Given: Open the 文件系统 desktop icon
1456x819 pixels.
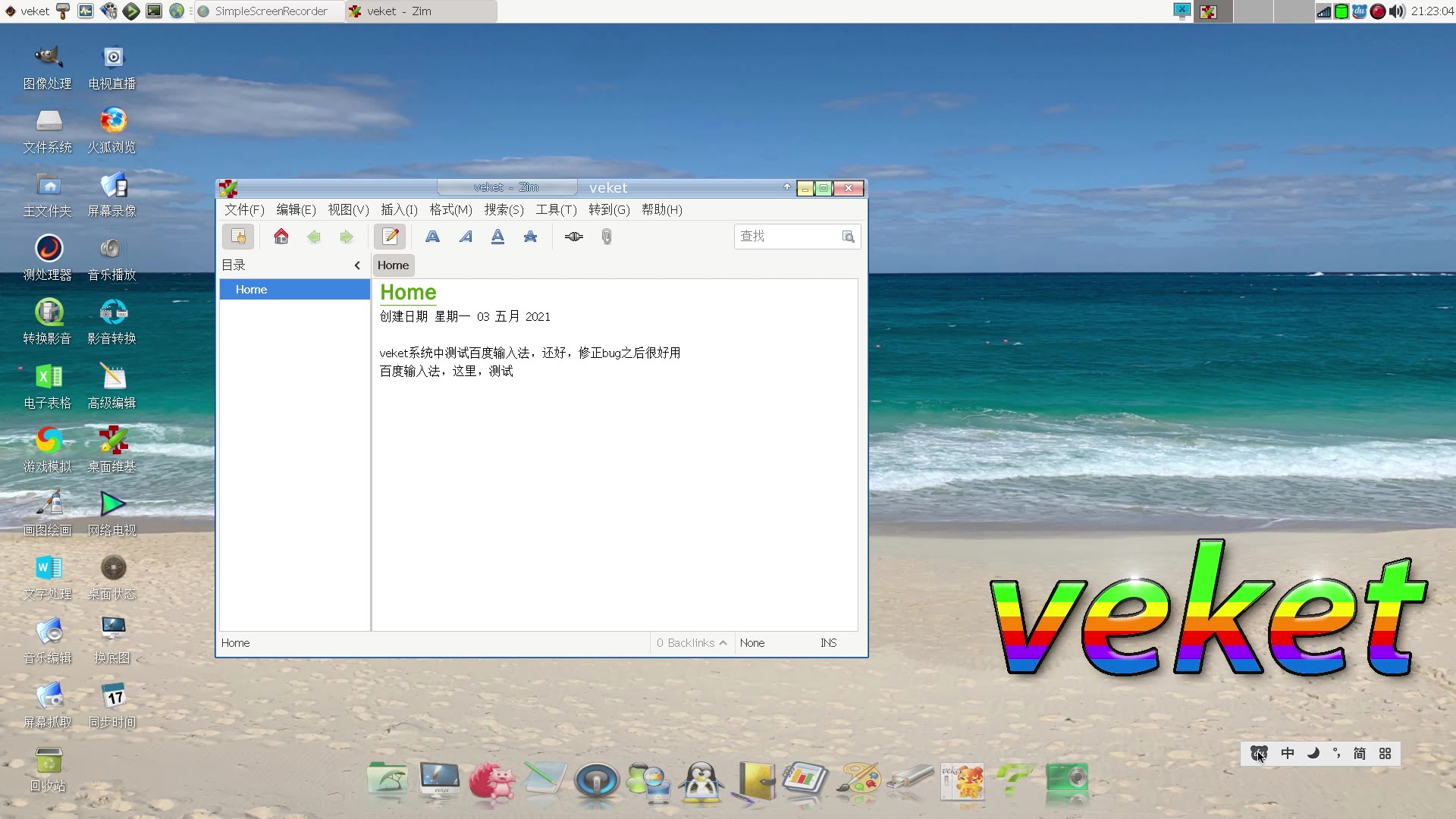Looking at the screenshot, I should 48,131.
